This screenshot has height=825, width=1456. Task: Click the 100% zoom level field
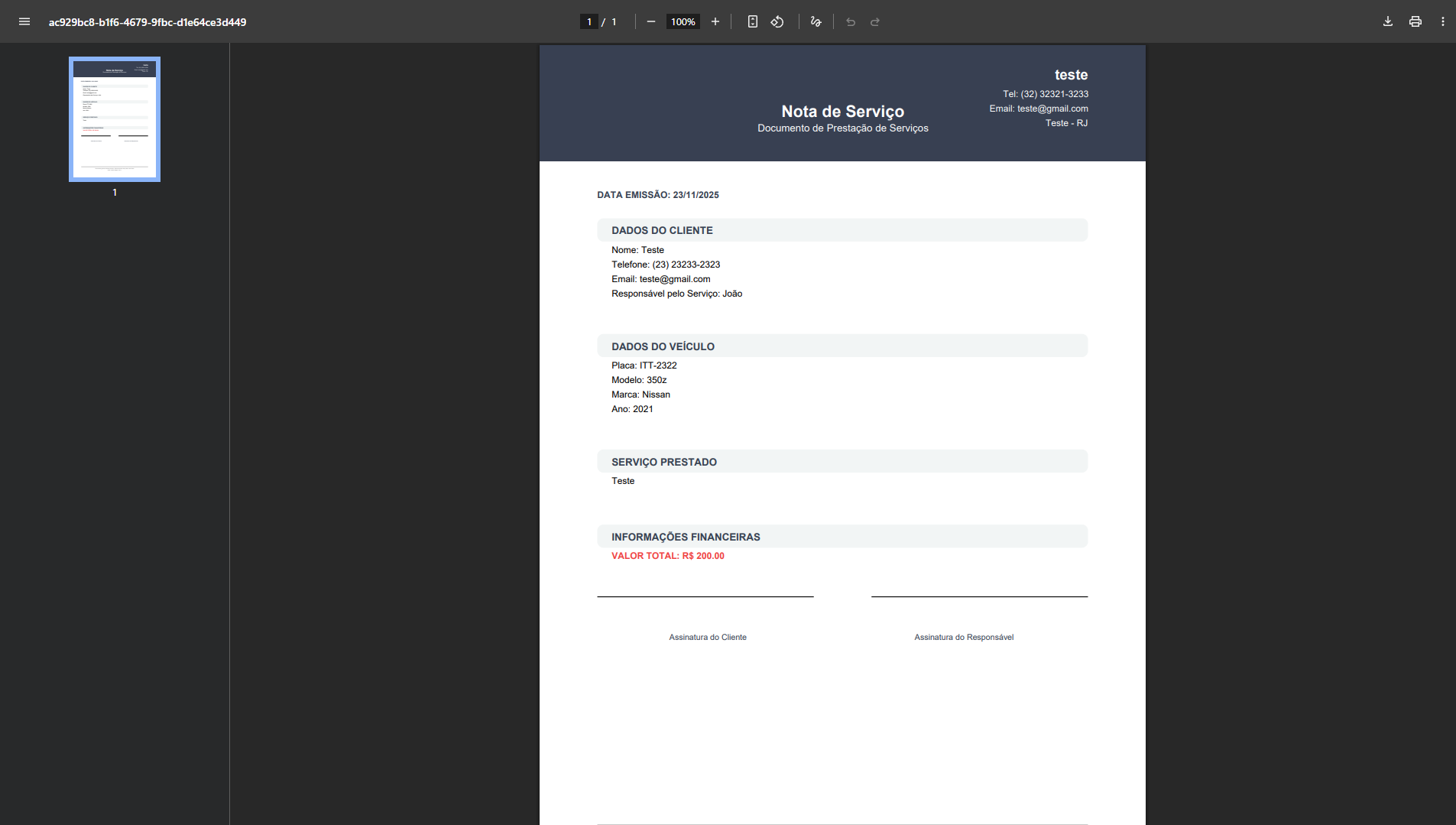tap(683, 21)
